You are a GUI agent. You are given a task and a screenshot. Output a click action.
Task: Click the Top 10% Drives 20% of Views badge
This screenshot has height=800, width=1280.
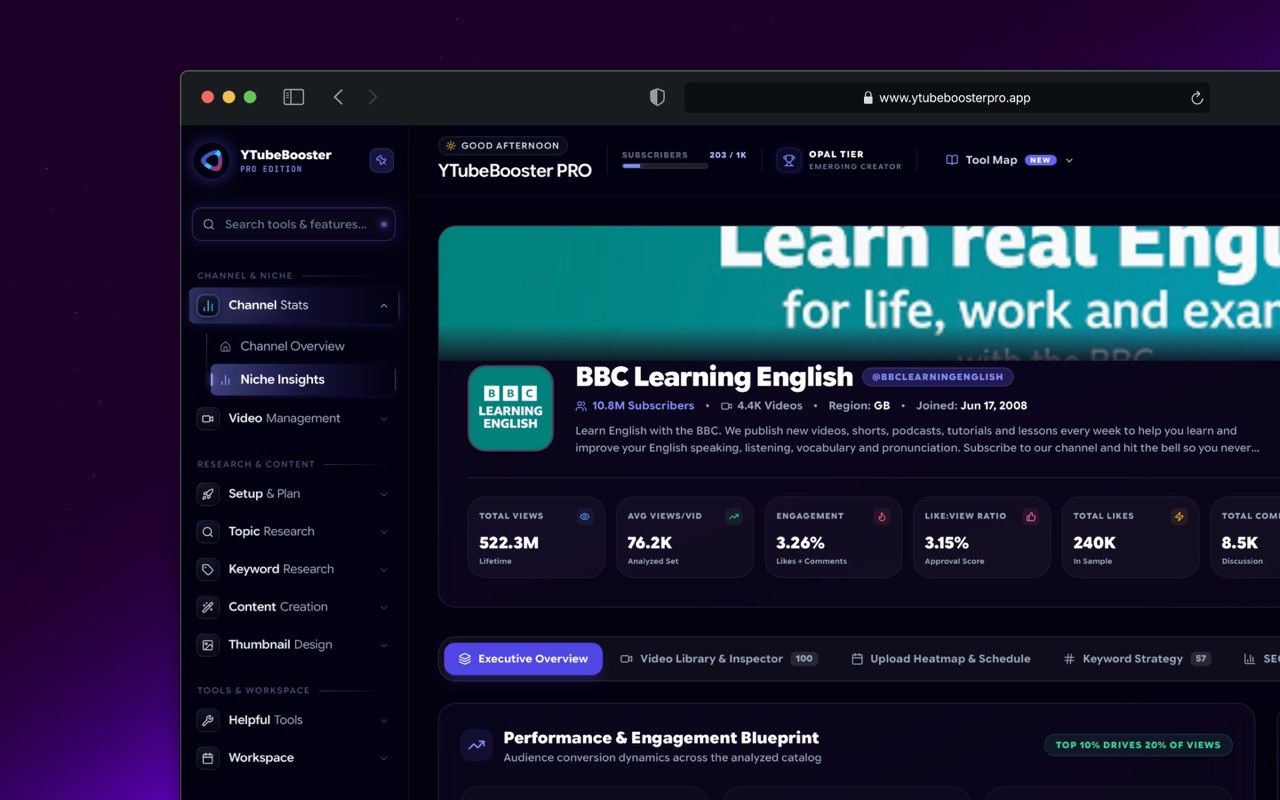(x=1138, y=745)
